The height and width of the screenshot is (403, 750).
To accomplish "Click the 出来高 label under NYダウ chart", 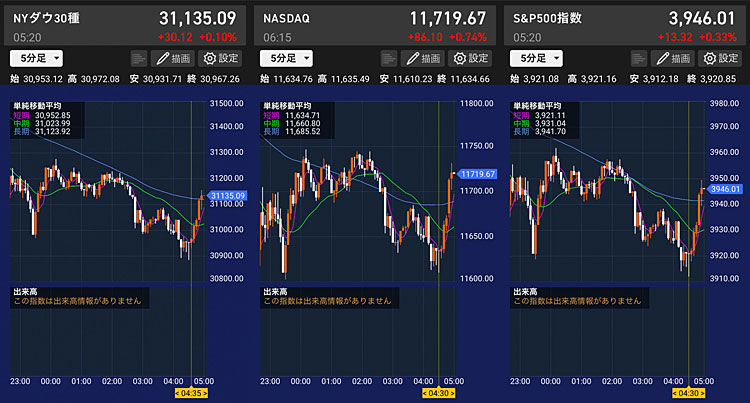I will [25, 292].
